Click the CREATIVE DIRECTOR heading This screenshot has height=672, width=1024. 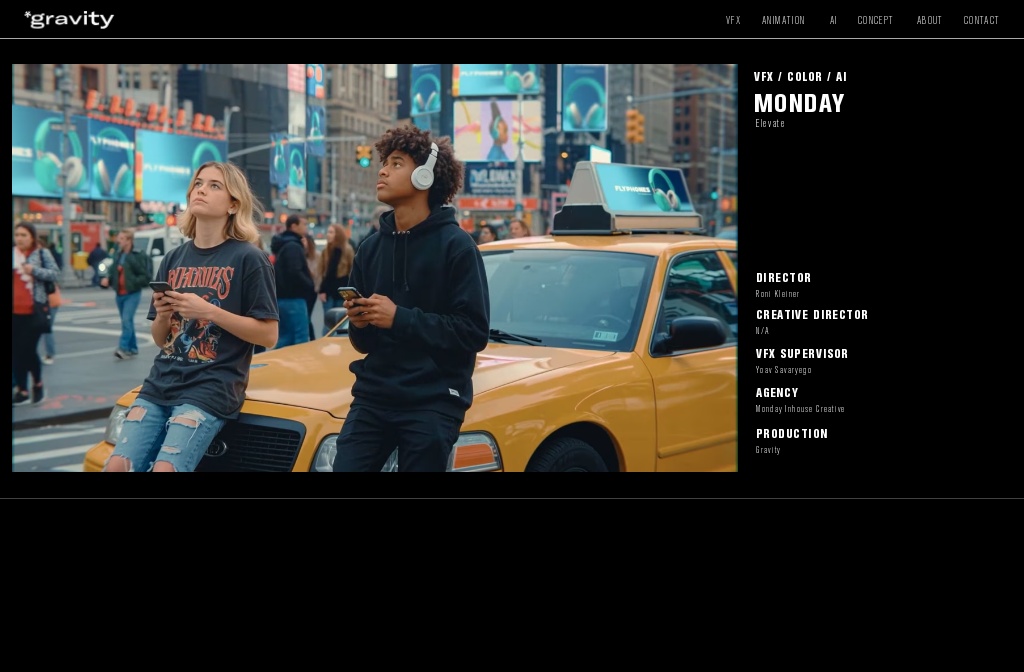[812, 315]
